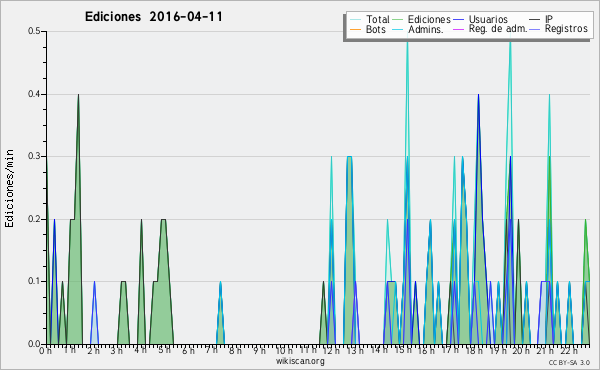This screenshot has width=600, height=370.
Task: Click the '10 h' x-axis label
Action: click(284, 351)
